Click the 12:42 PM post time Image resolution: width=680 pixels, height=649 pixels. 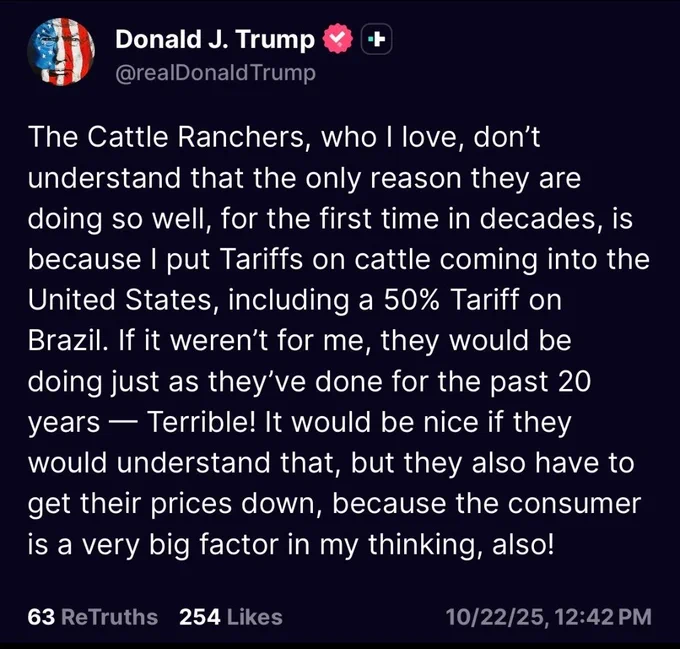tap(603, 617)
